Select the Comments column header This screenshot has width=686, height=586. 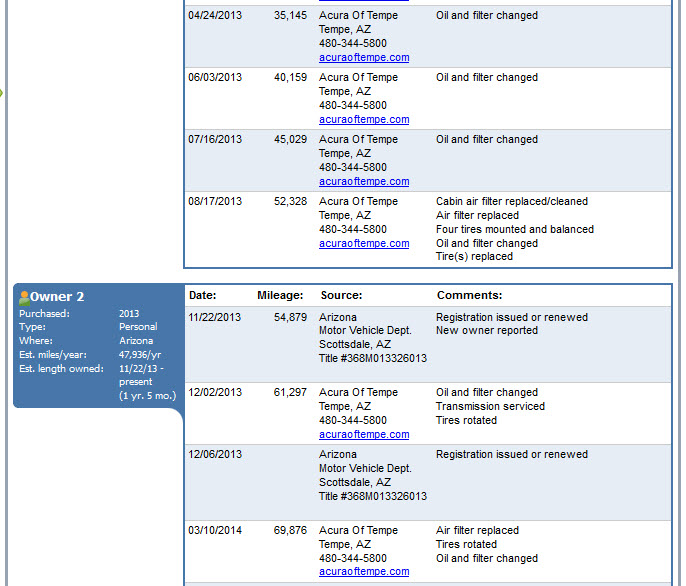(469, 296)
